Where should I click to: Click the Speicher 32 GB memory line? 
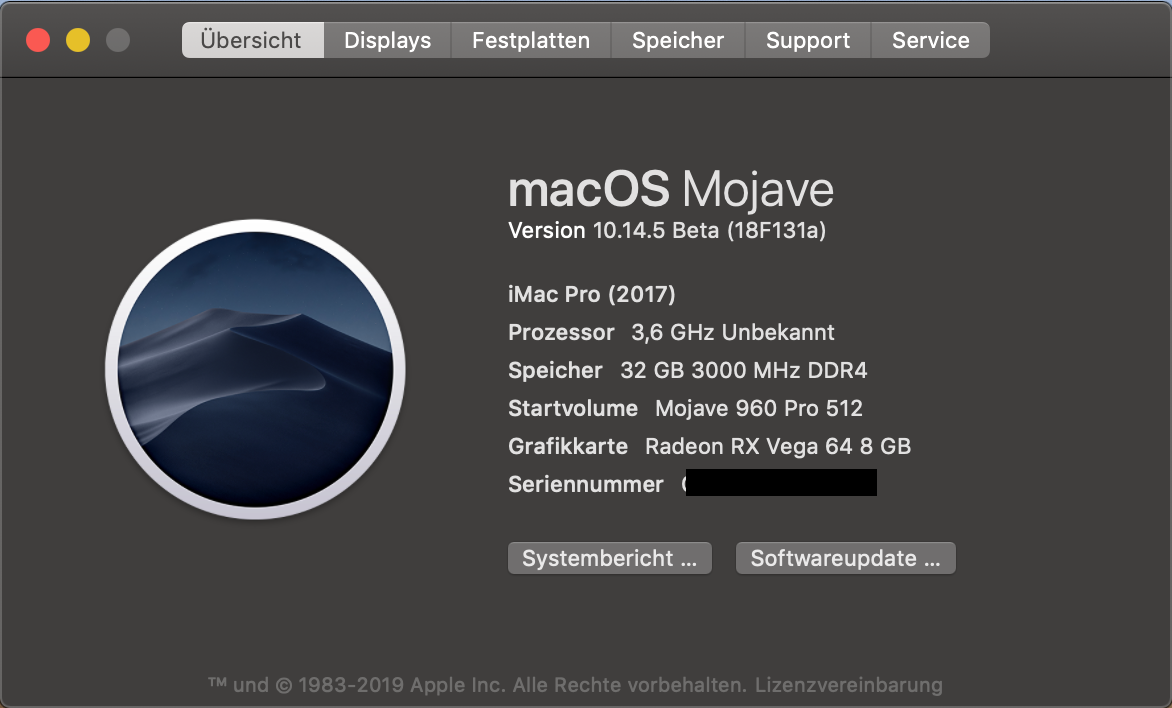pos(687,370)
